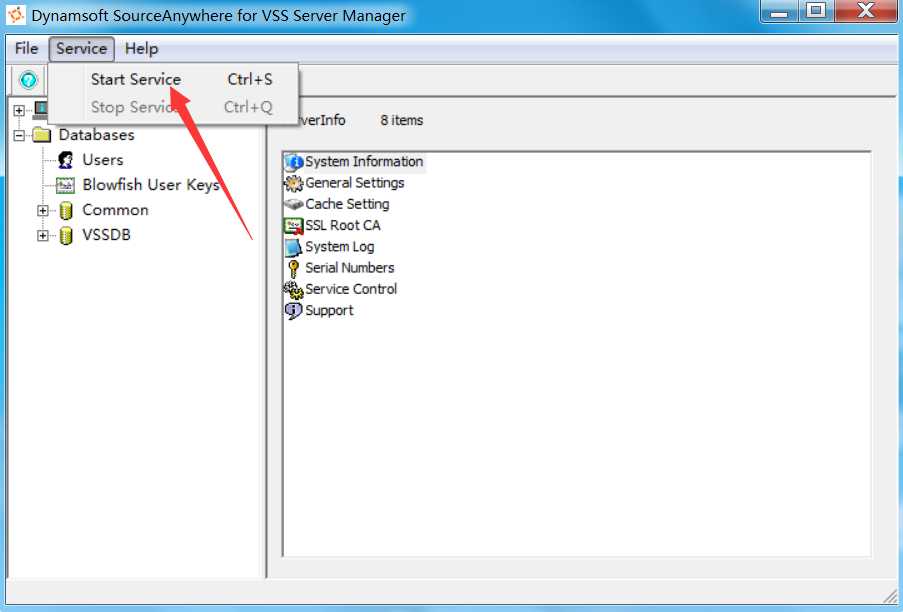The height and width of the screenshot is (612, 903).
Task: Expand the VSSDB database node
Action: click(43, 235)
